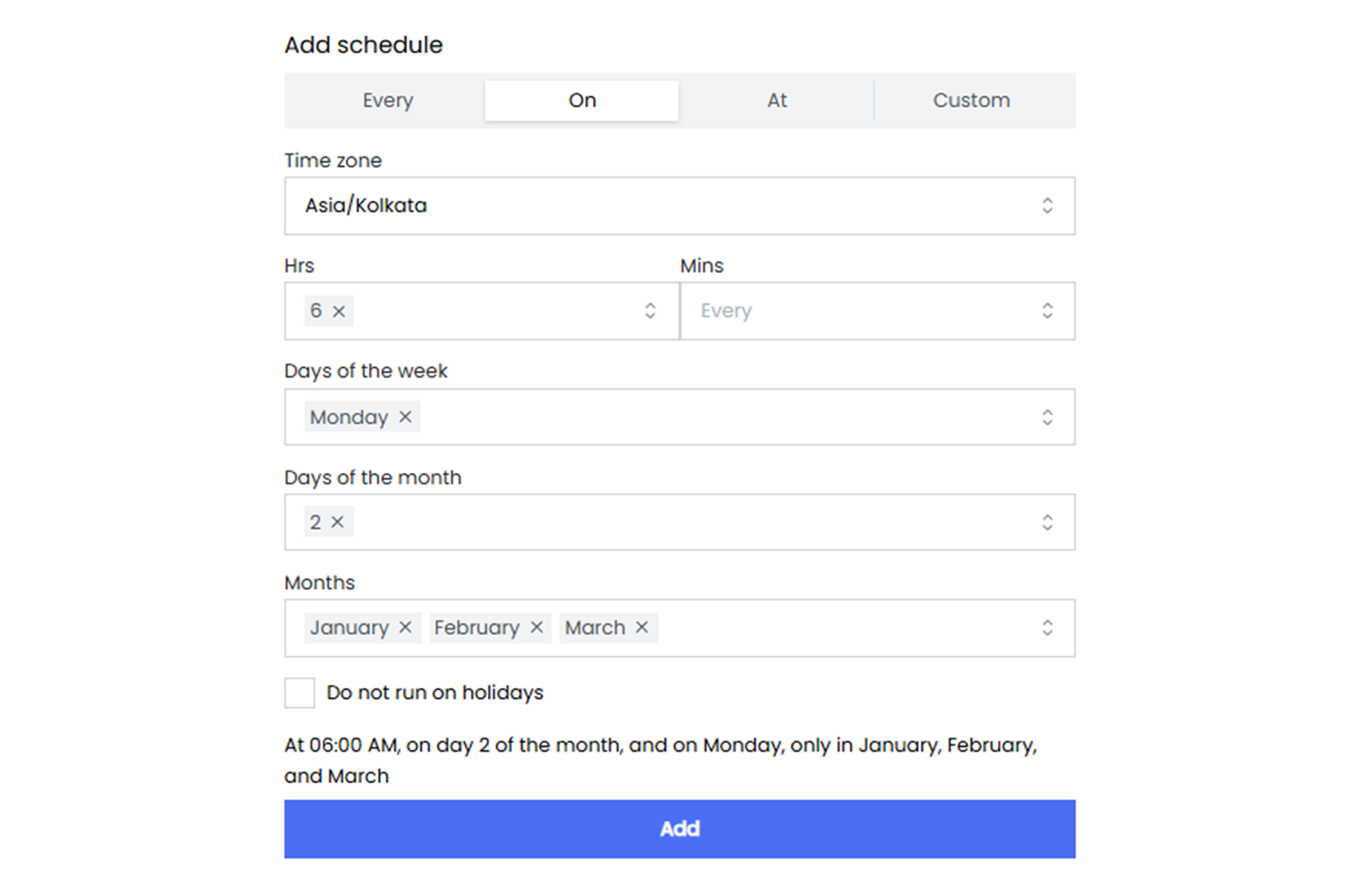
Task: Remove the March month tag
Action: [641, 627]
